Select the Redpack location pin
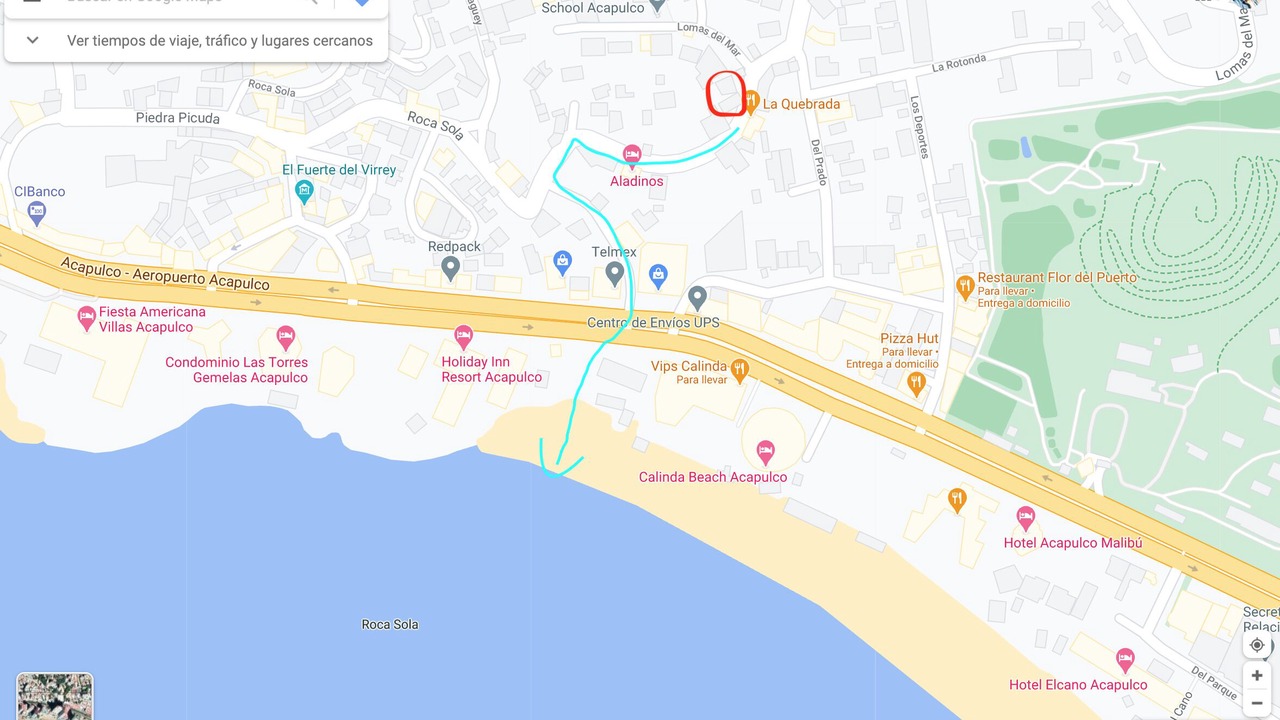 (x=451, y=267)
